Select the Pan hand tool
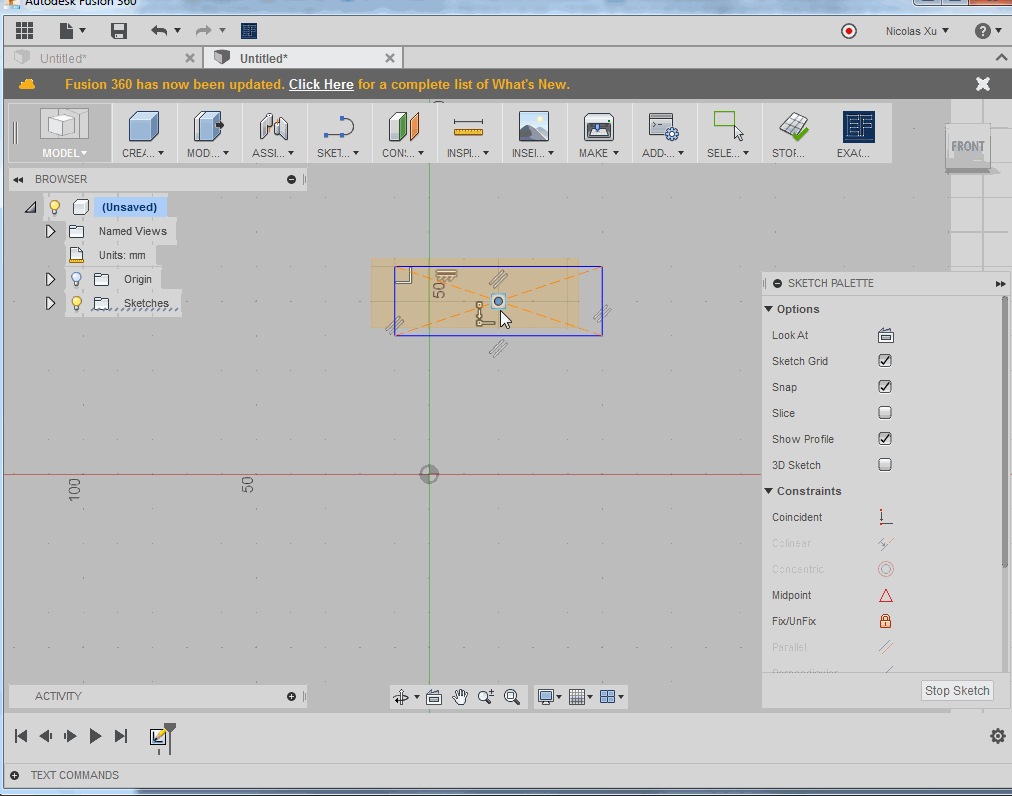This screenshot has width=1012, height=796. 460,697
